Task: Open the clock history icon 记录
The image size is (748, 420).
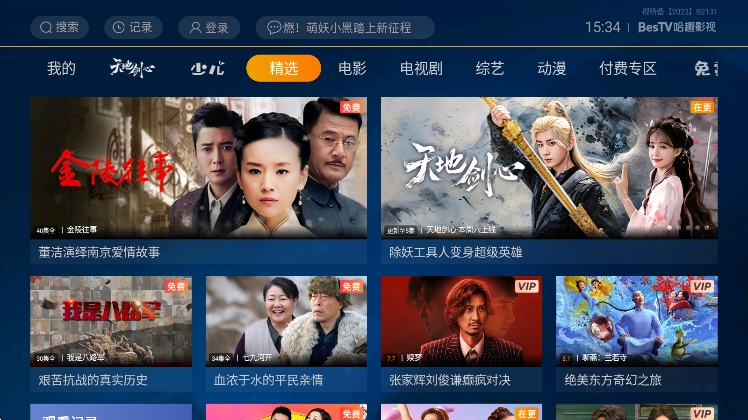Action: 118,28
